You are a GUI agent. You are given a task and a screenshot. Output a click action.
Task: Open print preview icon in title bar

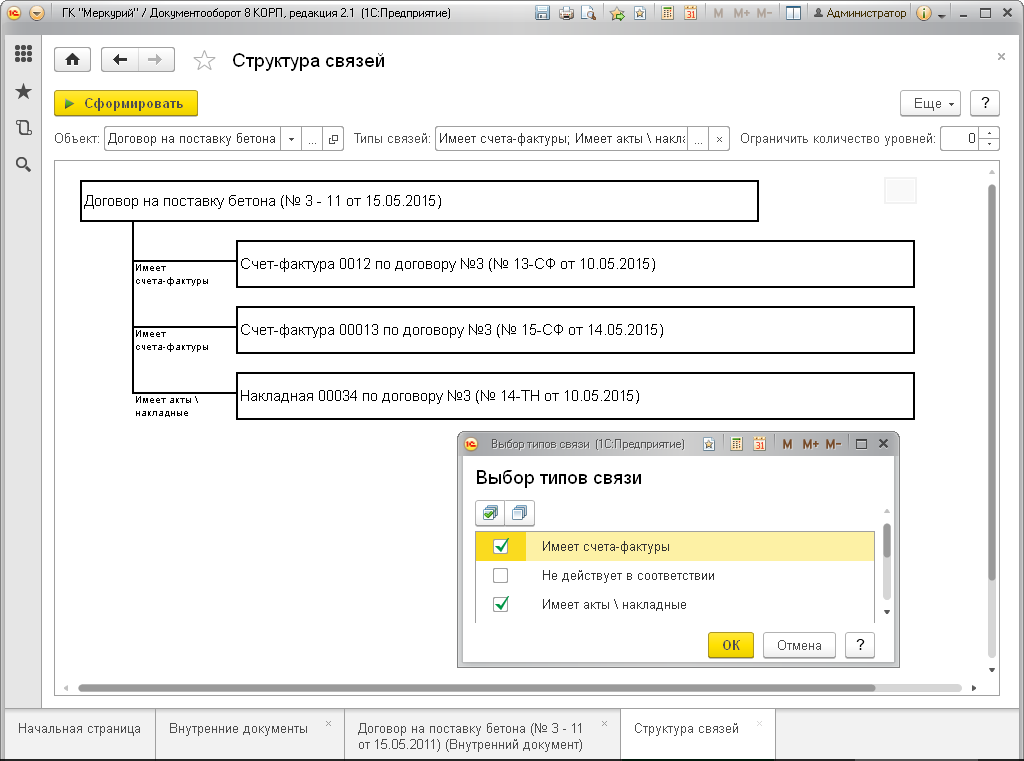click(x=588, y=13)
